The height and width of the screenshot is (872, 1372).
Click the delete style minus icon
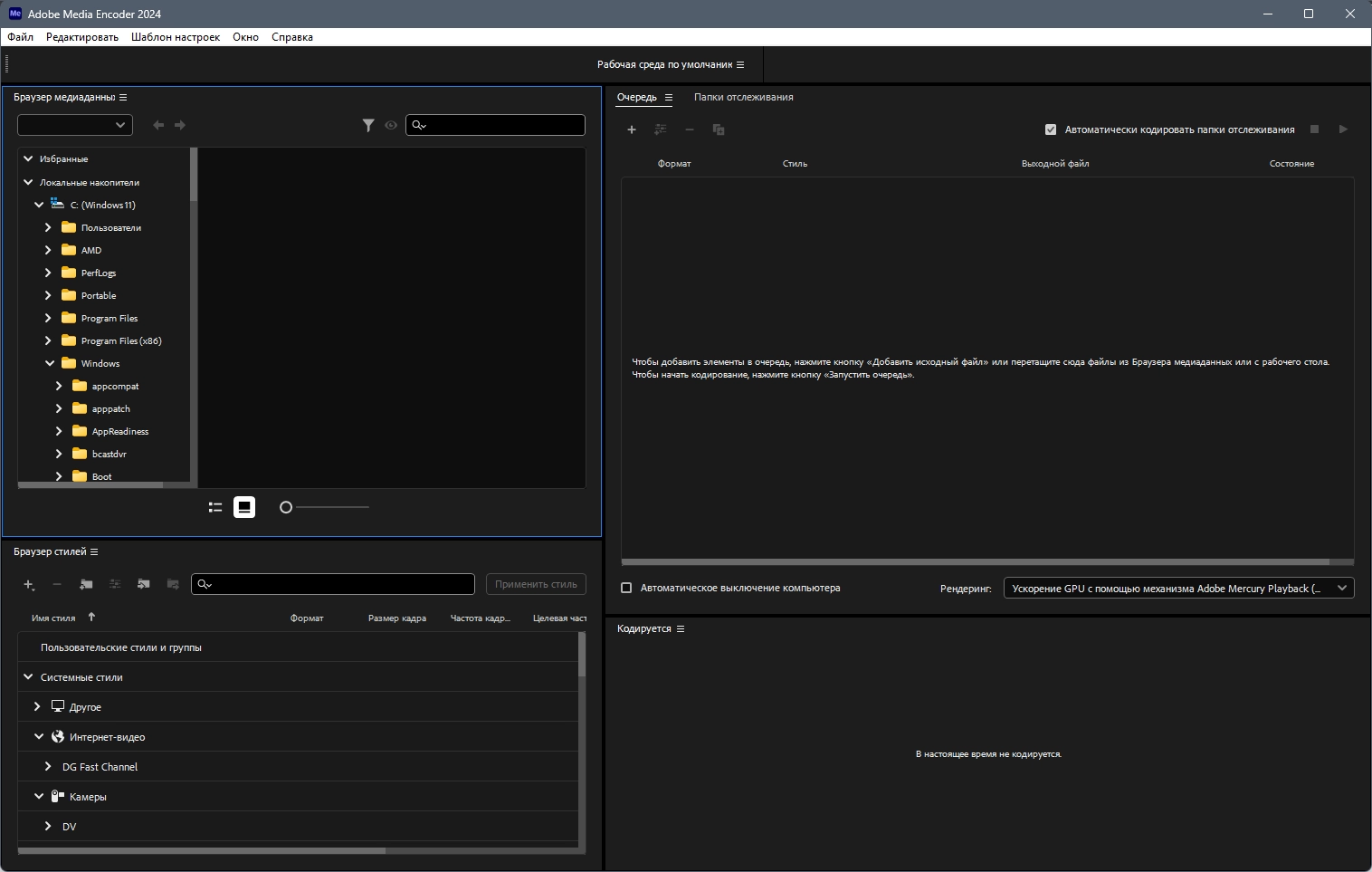[57, 584]
